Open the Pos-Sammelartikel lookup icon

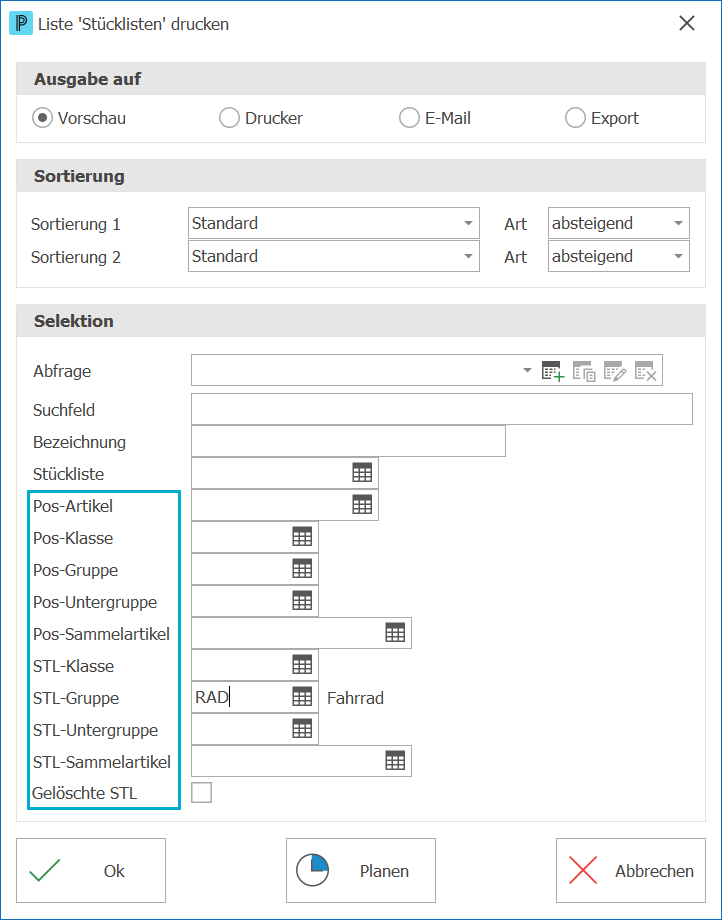pos(395,632)
